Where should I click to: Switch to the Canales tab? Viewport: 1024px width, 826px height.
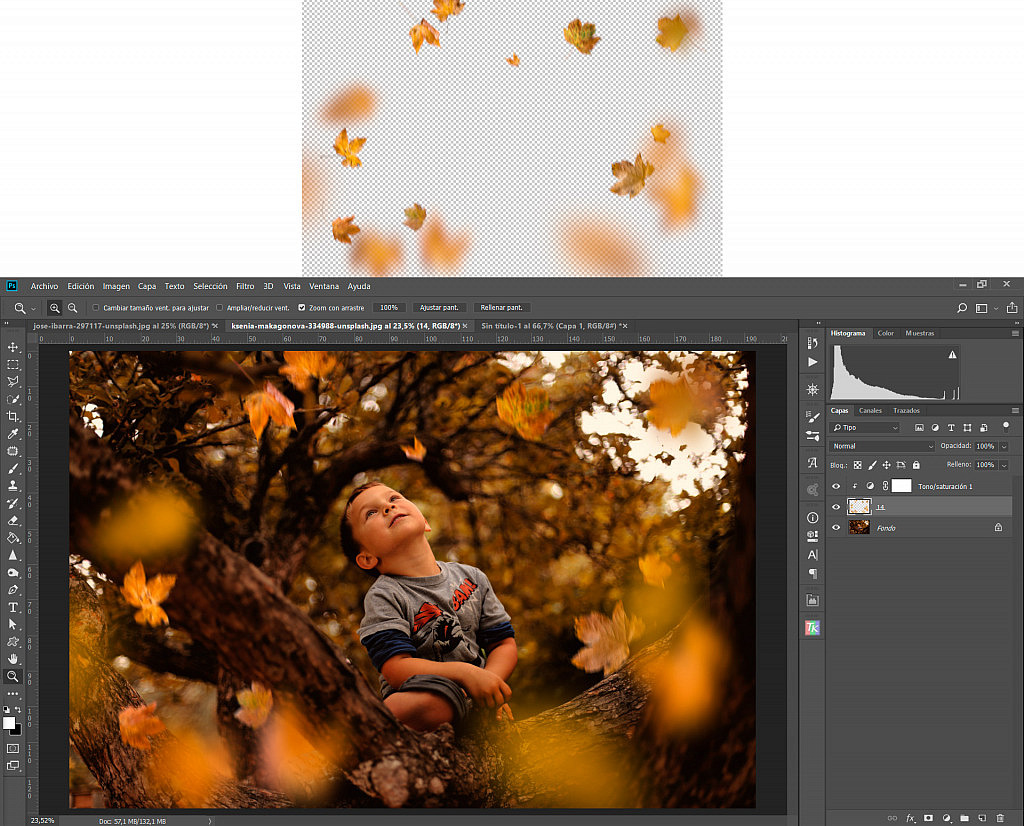click(x=869, y=410)
